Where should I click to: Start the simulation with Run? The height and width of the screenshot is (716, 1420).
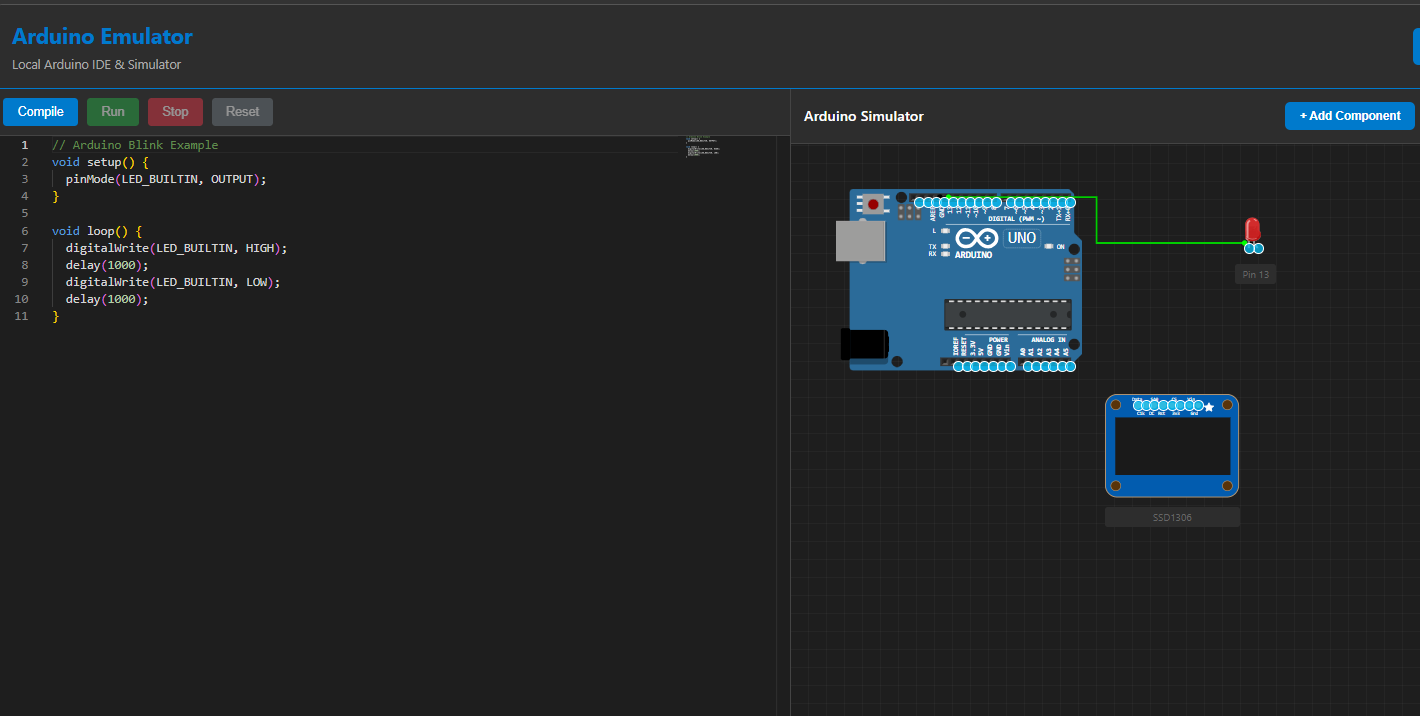click(113, 112)
